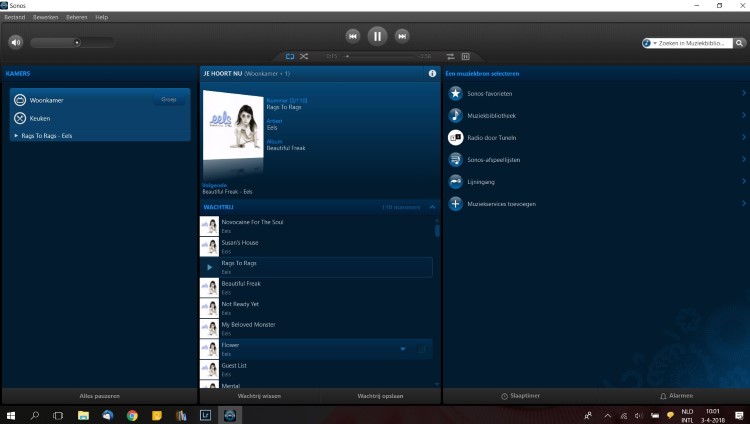Toggle crossfade option beside the seek bar
Screen dimensions: 750x424
[450, 56]
